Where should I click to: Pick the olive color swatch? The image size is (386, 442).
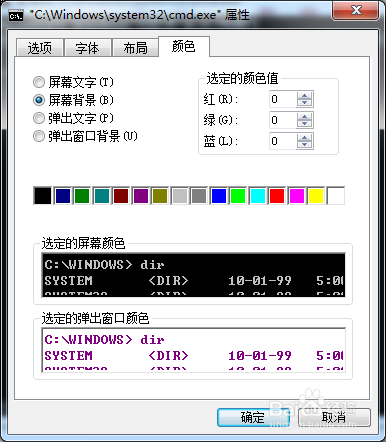coord(160,196)
